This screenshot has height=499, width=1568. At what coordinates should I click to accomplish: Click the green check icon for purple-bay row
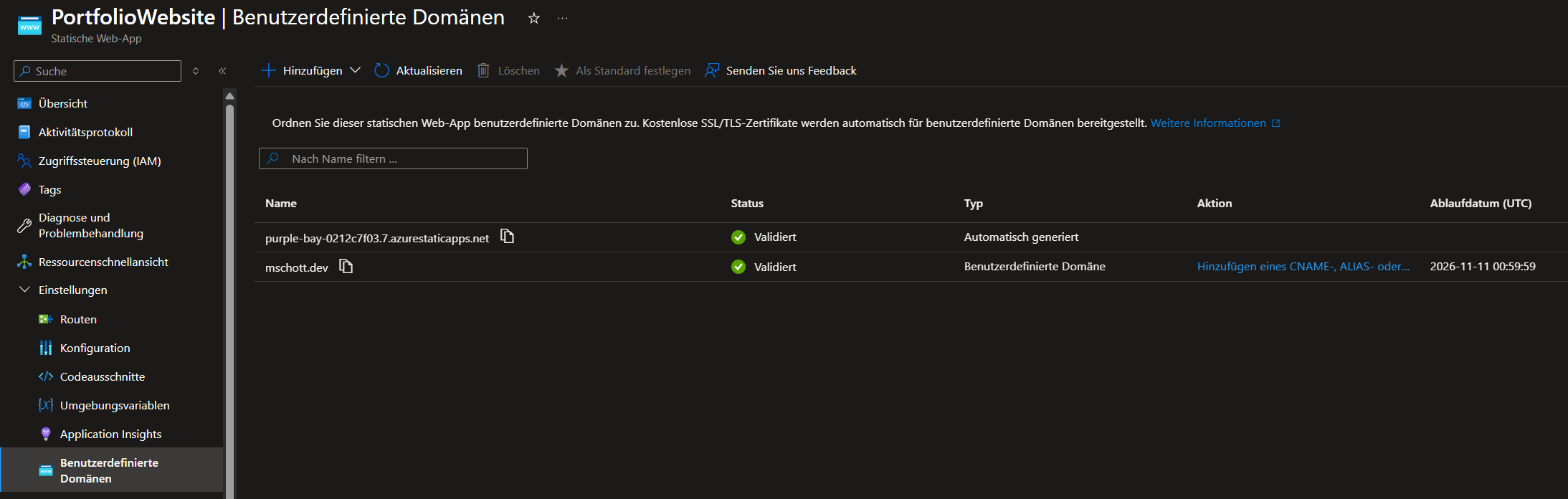point(738,237)
